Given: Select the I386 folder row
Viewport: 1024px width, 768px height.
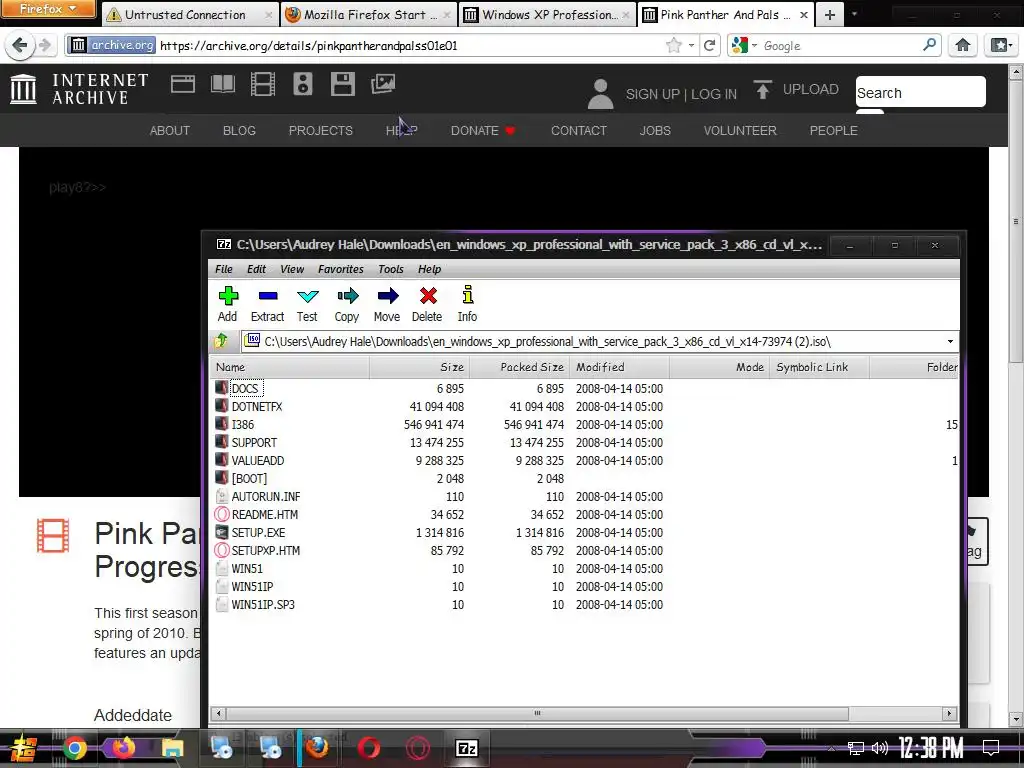Looking at the screenshot, I should click(x=584, y=424).
